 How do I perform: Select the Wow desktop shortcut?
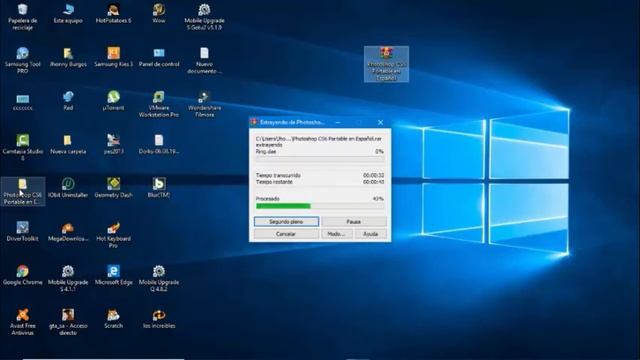[x=159, y=13]
